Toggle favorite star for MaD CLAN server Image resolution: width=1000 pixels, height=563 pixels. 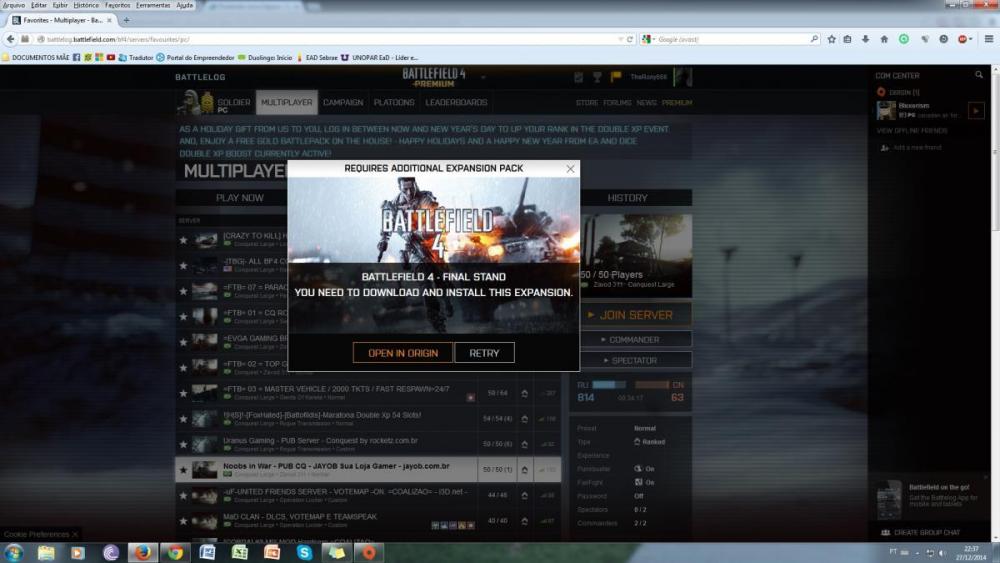[183, 521]
